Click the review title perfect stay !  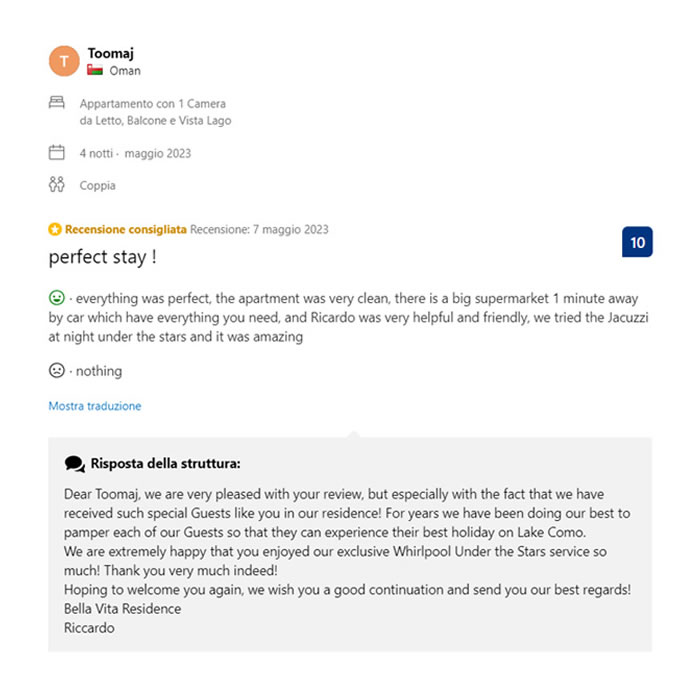103,257
